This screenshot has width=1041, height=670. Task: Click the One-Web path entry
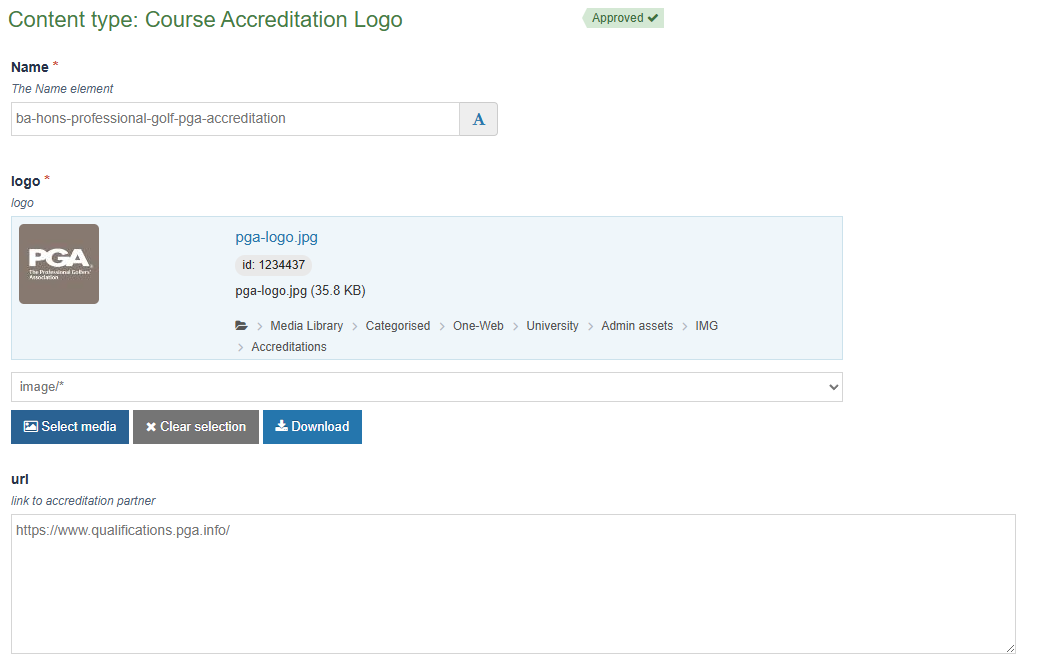[x=478, y=325]
